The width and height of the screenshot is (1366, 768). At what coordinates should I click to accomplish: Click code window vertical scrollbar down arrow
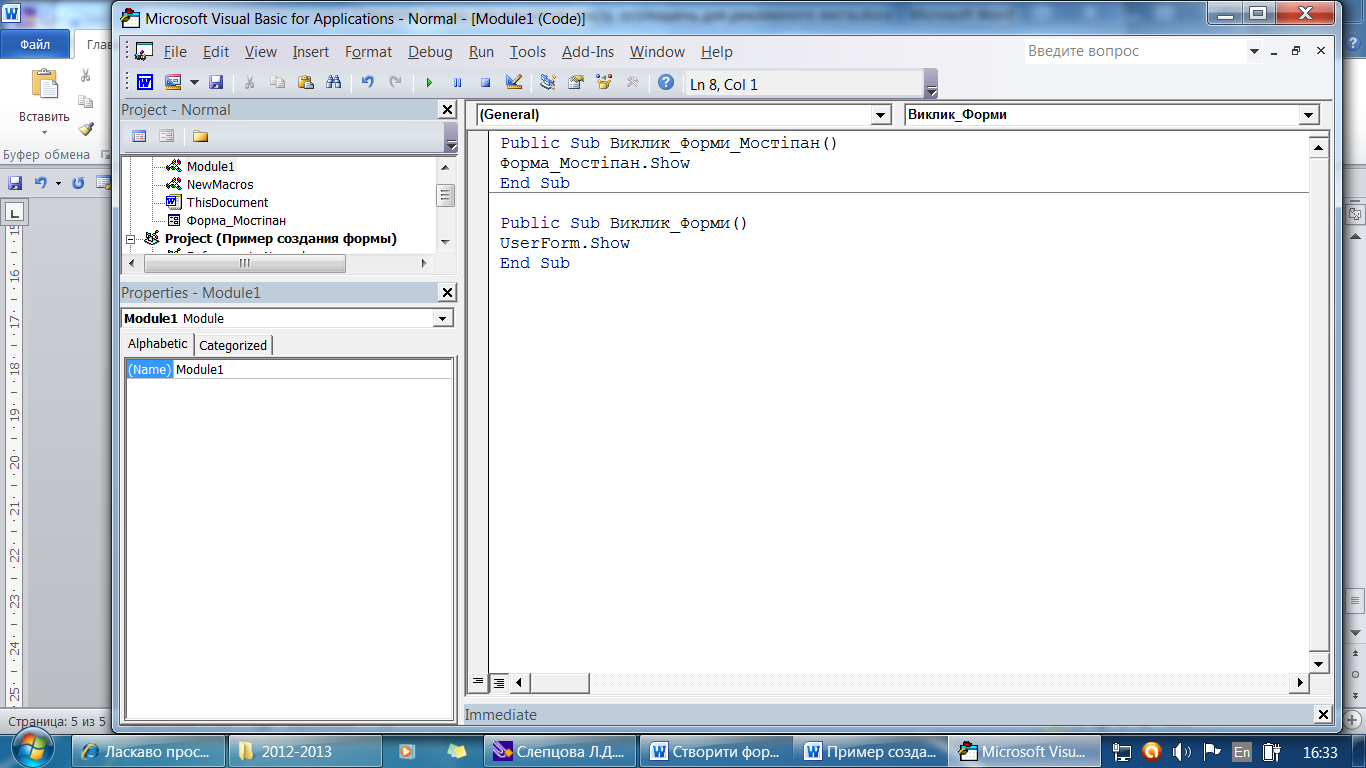[1319, 663]
